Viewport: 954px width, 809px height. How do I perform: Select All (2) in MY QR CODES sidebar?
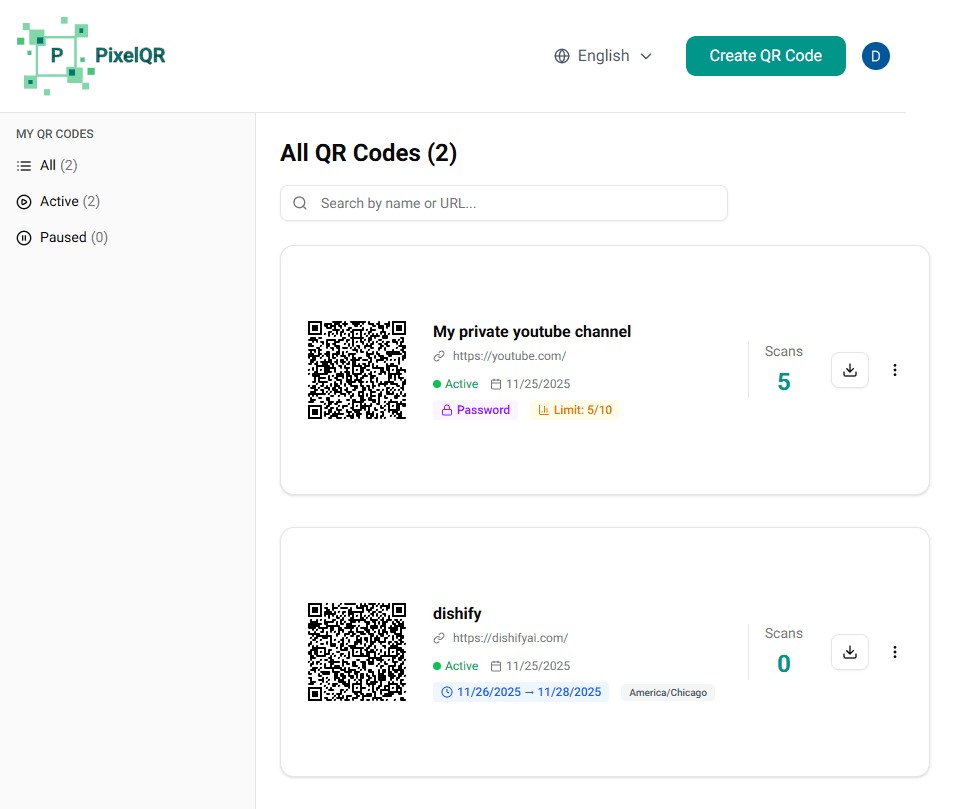click(46, 165)
